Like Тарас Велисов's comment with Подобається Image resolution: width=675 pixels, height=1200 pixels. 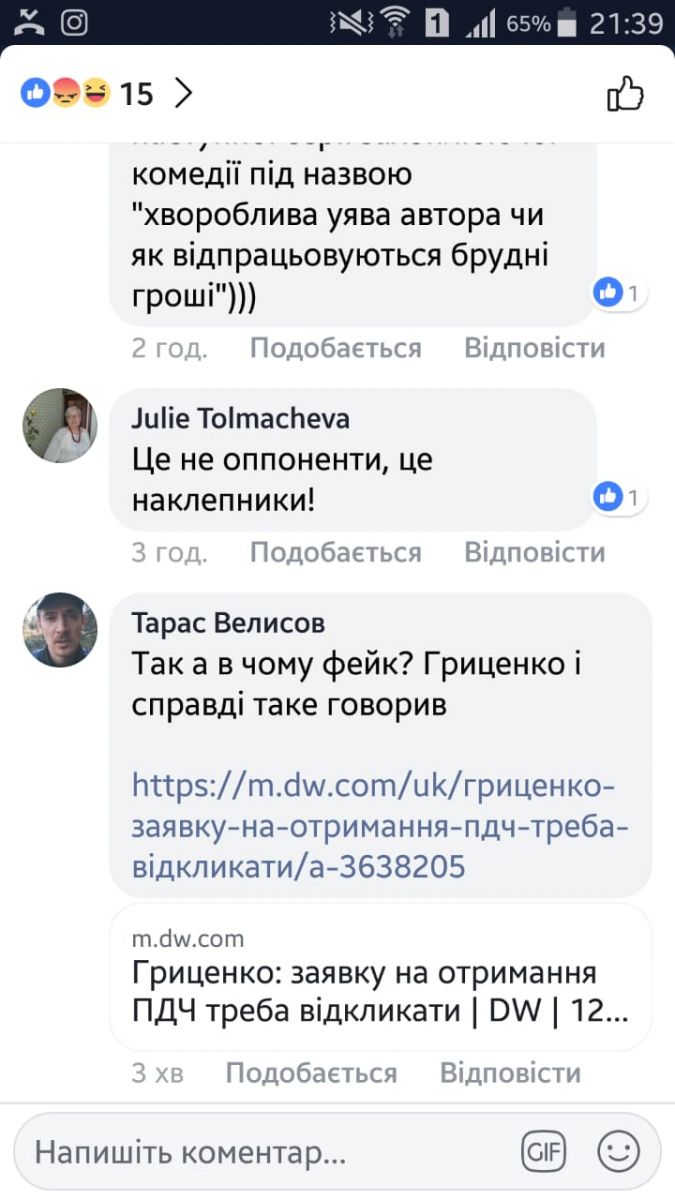click(x=311, y=1073)
